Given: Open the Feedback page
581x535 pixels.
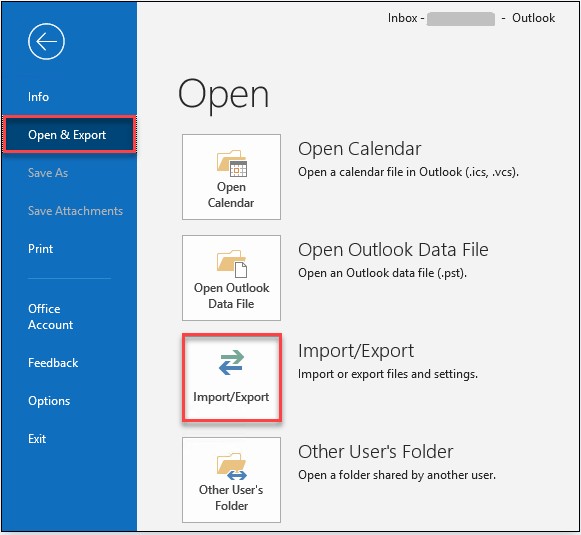Looking at the screenshot, I should [x=53, y=362].
